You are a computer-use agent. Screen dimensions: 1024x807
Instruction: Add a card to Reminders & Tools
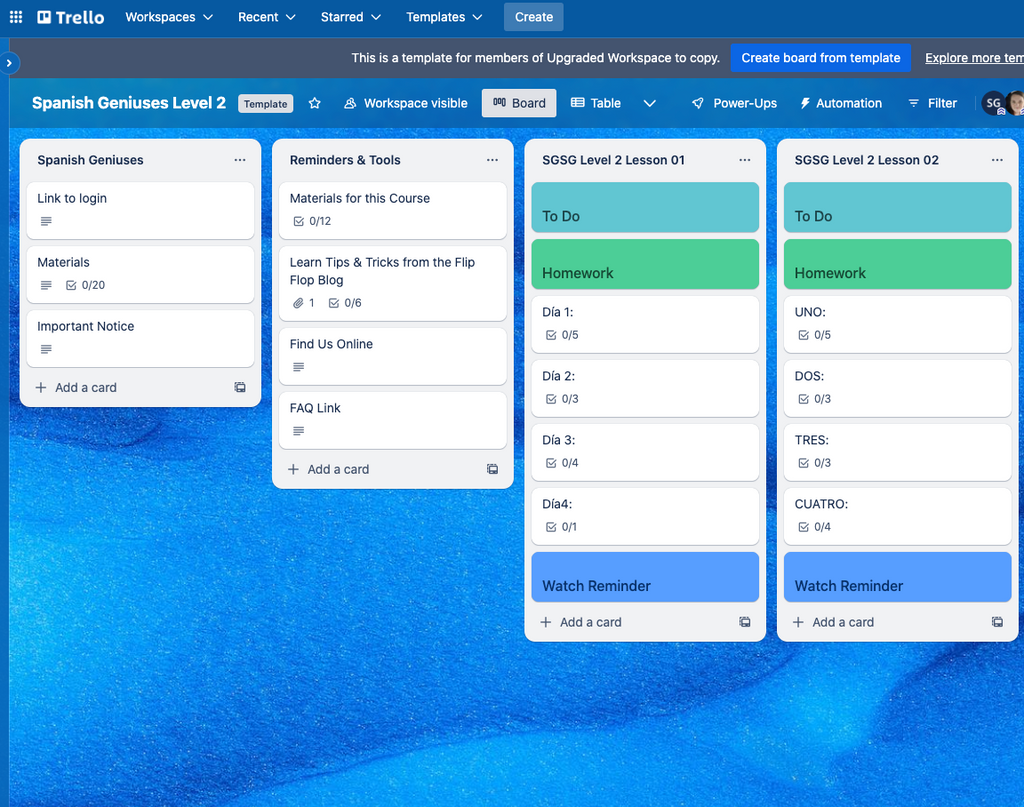329,469
